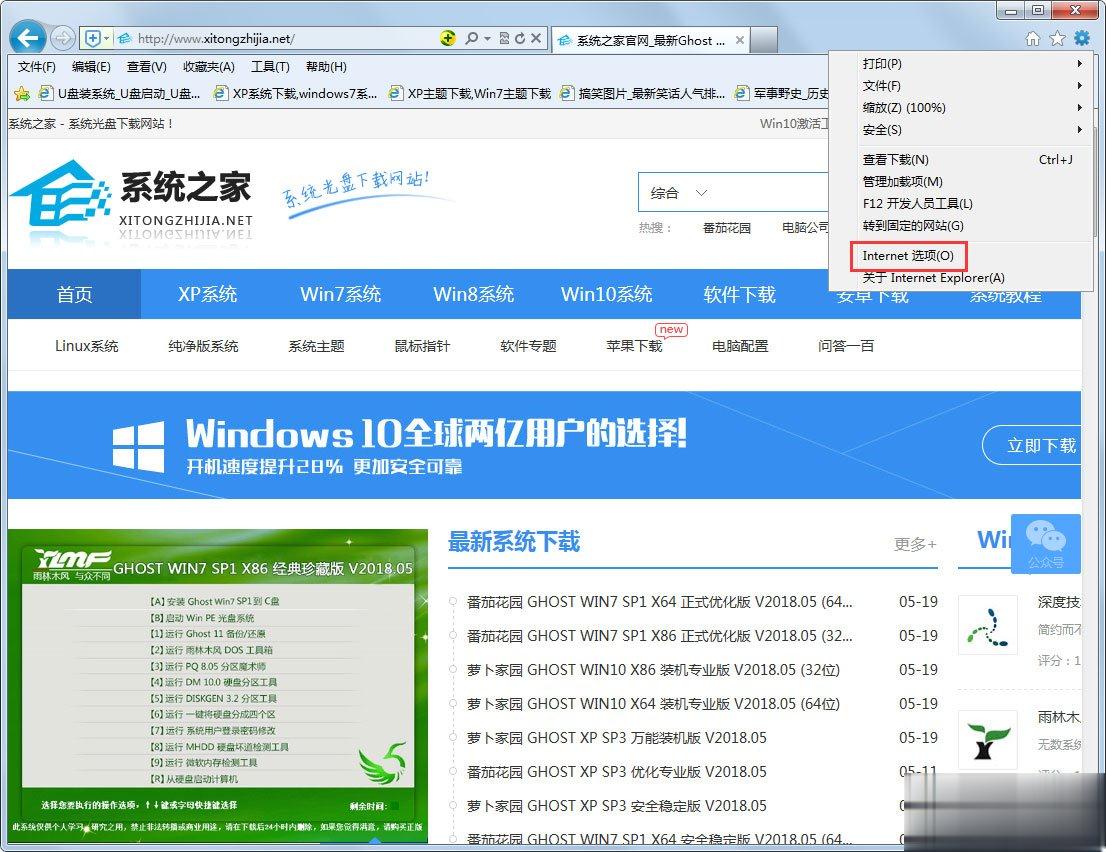Click the 更多+ link
The height and width of the screenshot is (852, 1106).
point(915,544)
